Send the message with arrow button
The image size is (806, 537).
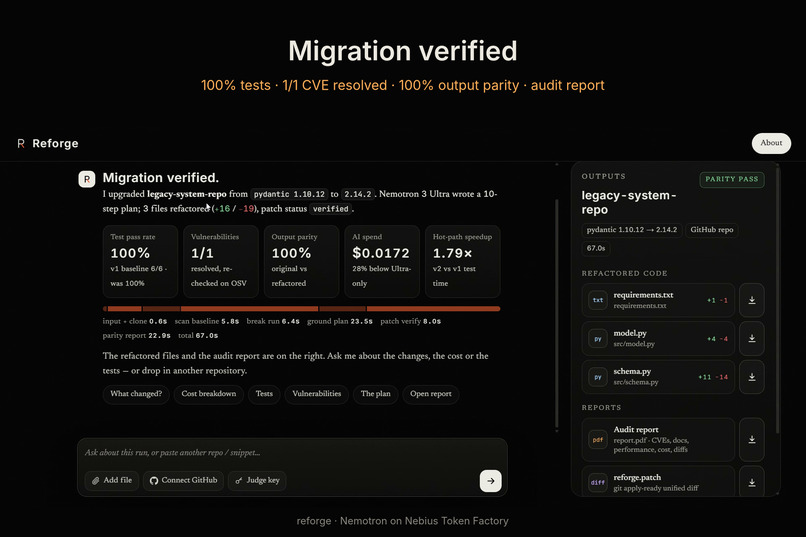click(x=490, y=481)
